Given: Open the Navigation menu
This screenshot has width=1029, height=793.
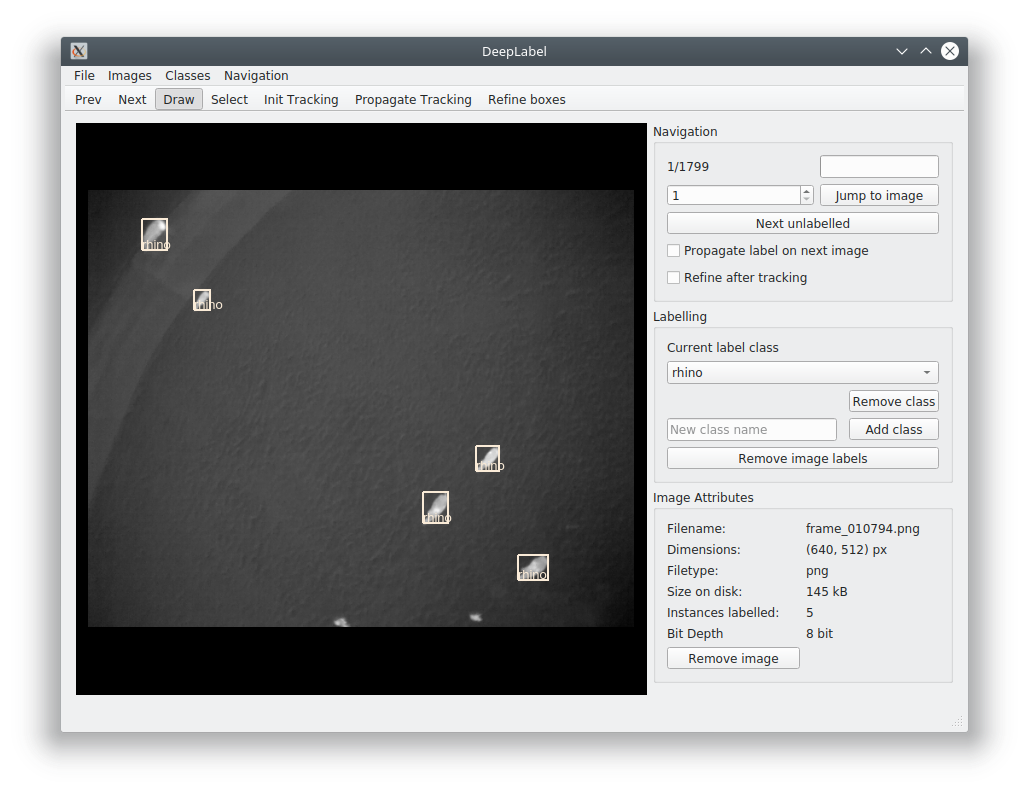Looking at the screenshot, I should (x=256, y=75).
